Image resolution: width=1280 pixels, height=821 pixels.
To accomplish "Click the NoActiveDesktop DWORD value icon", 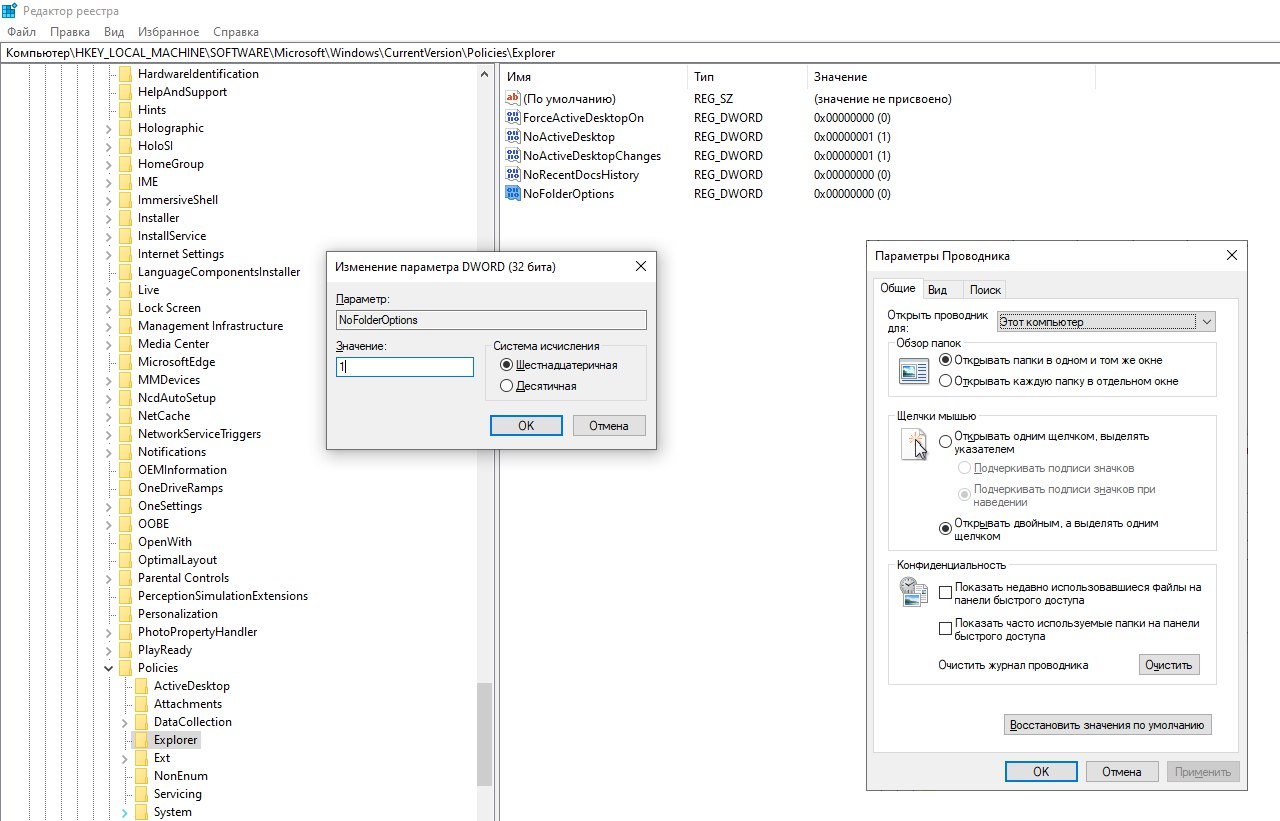I will click(x=514, y=137).
